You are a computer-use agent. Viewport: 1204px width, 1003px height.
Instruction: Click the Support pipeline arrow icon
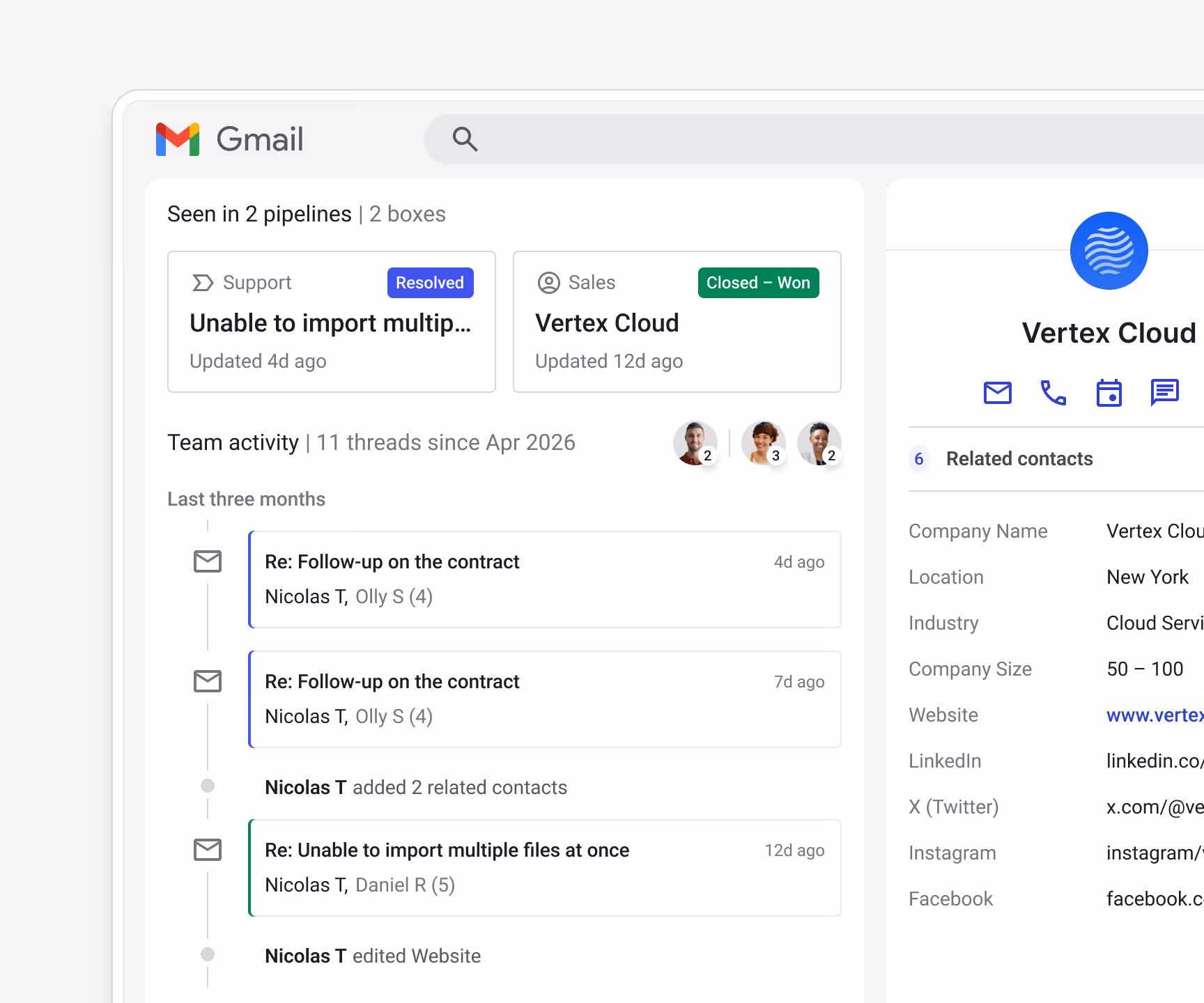tap(203, 283)
